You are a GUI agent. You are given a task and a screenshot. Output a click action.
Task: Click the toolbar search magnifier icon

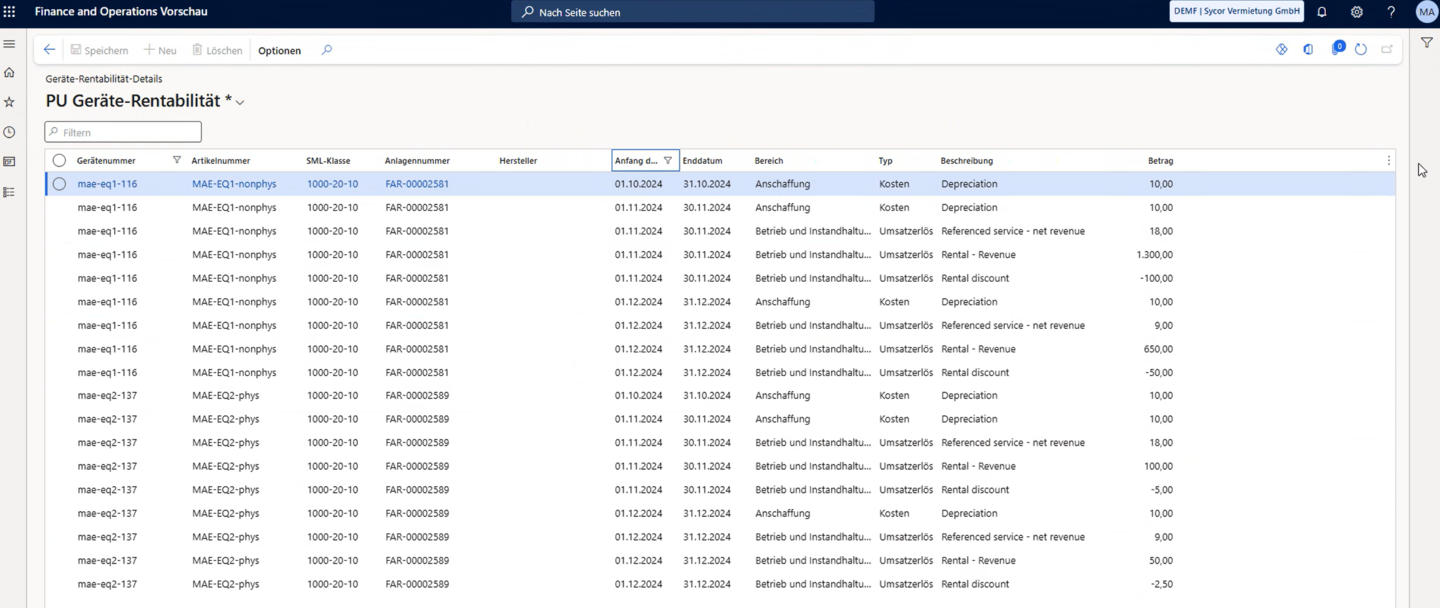[326, 50]
